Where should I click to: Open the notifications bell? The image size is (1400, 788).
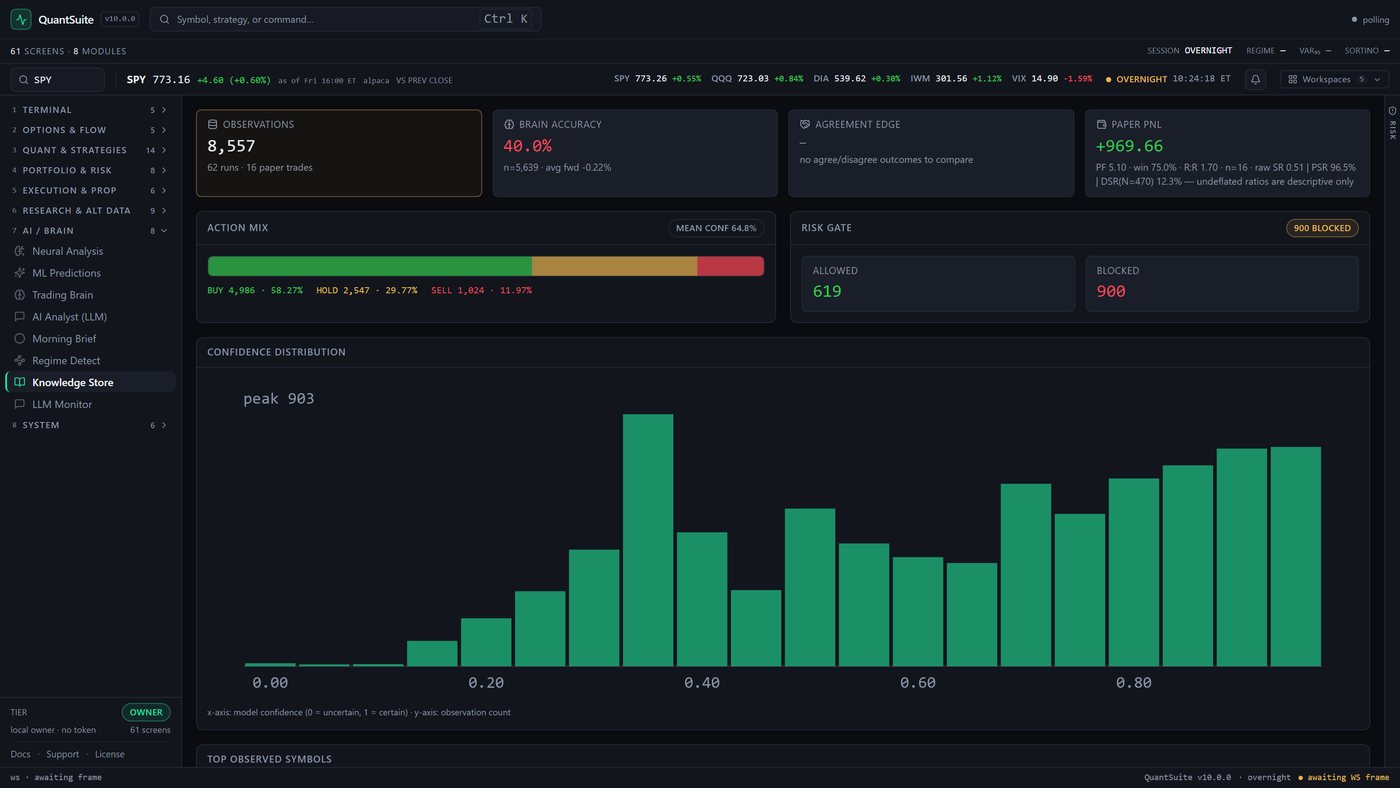1256,79
